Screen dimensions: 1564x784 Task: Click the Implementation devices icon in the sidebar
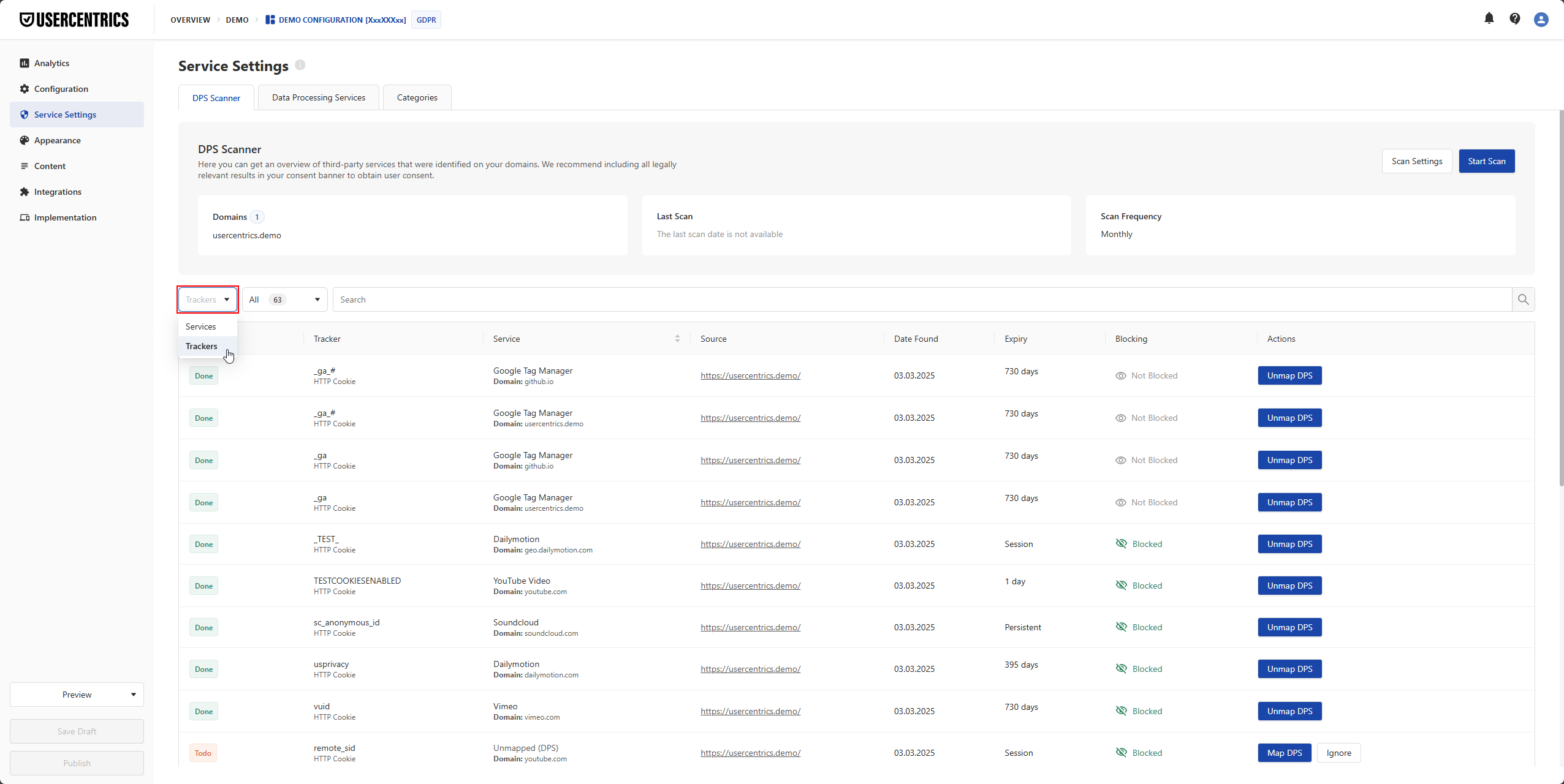click(25, 217)
